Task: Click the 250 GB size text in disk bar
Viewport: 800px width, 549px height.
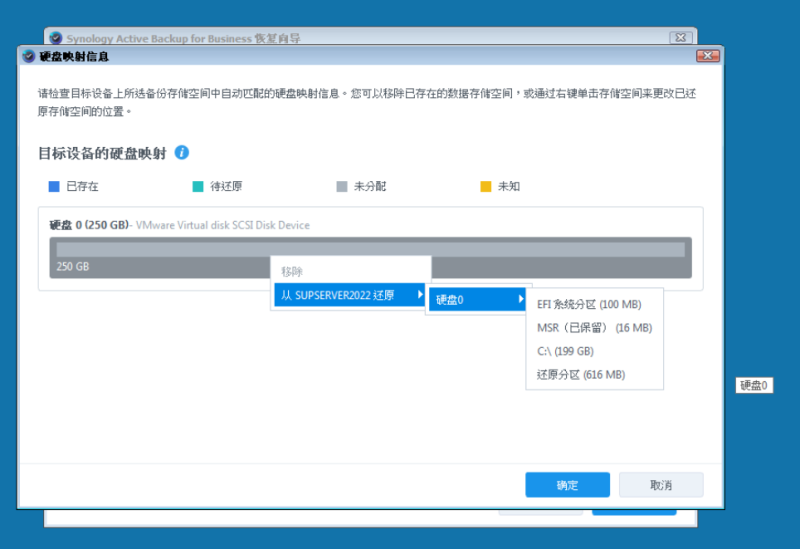Action: click(x=72, y=266)
